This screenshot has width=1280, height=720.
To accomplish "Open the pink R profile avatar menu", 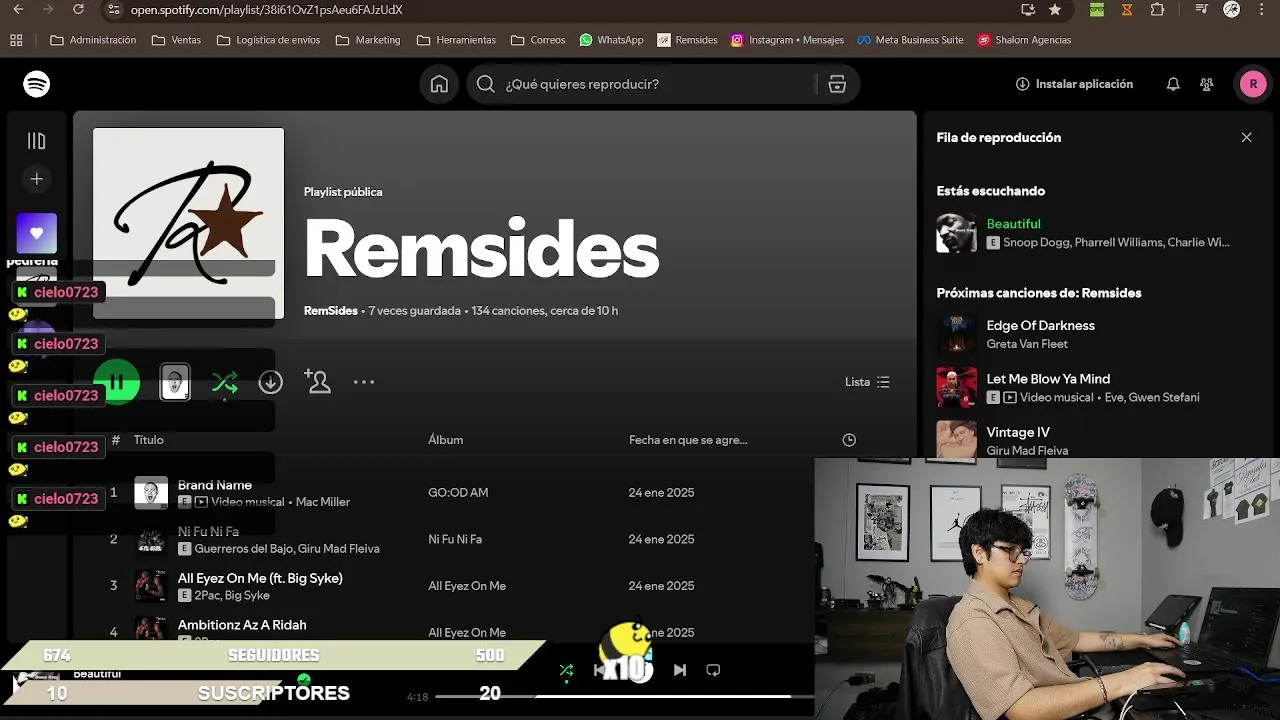I will [1253, 84].
